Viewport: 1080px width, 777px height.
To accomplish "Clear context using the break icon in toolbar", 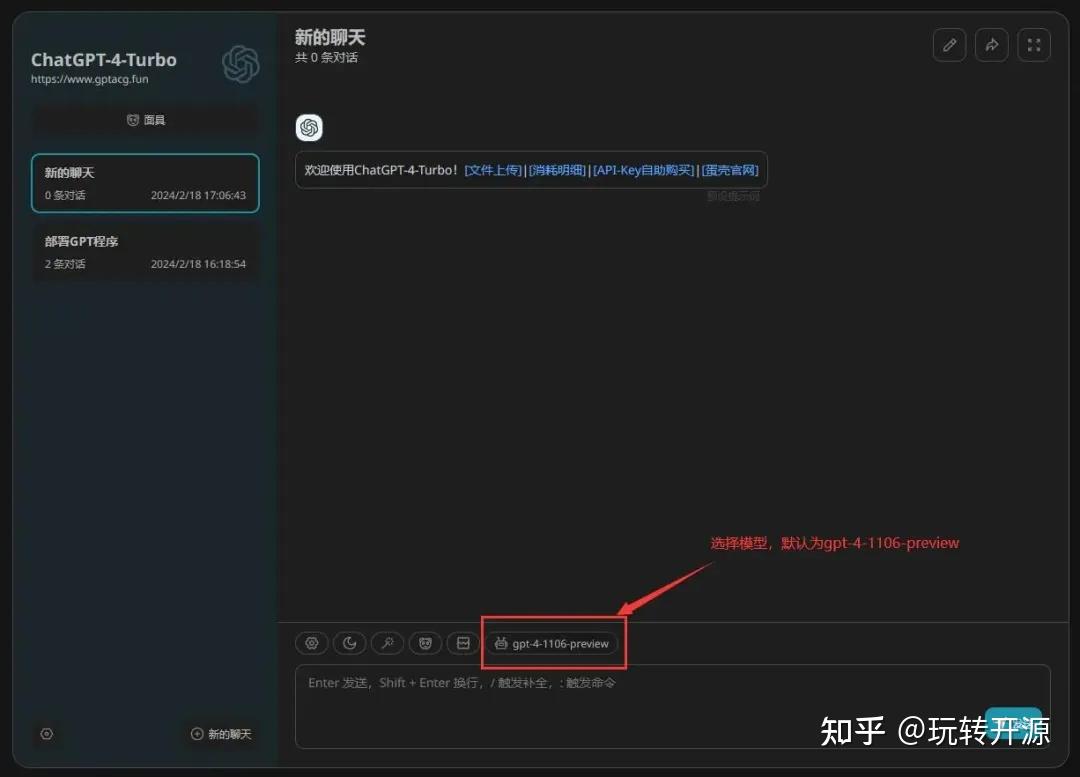I will 463,643.
